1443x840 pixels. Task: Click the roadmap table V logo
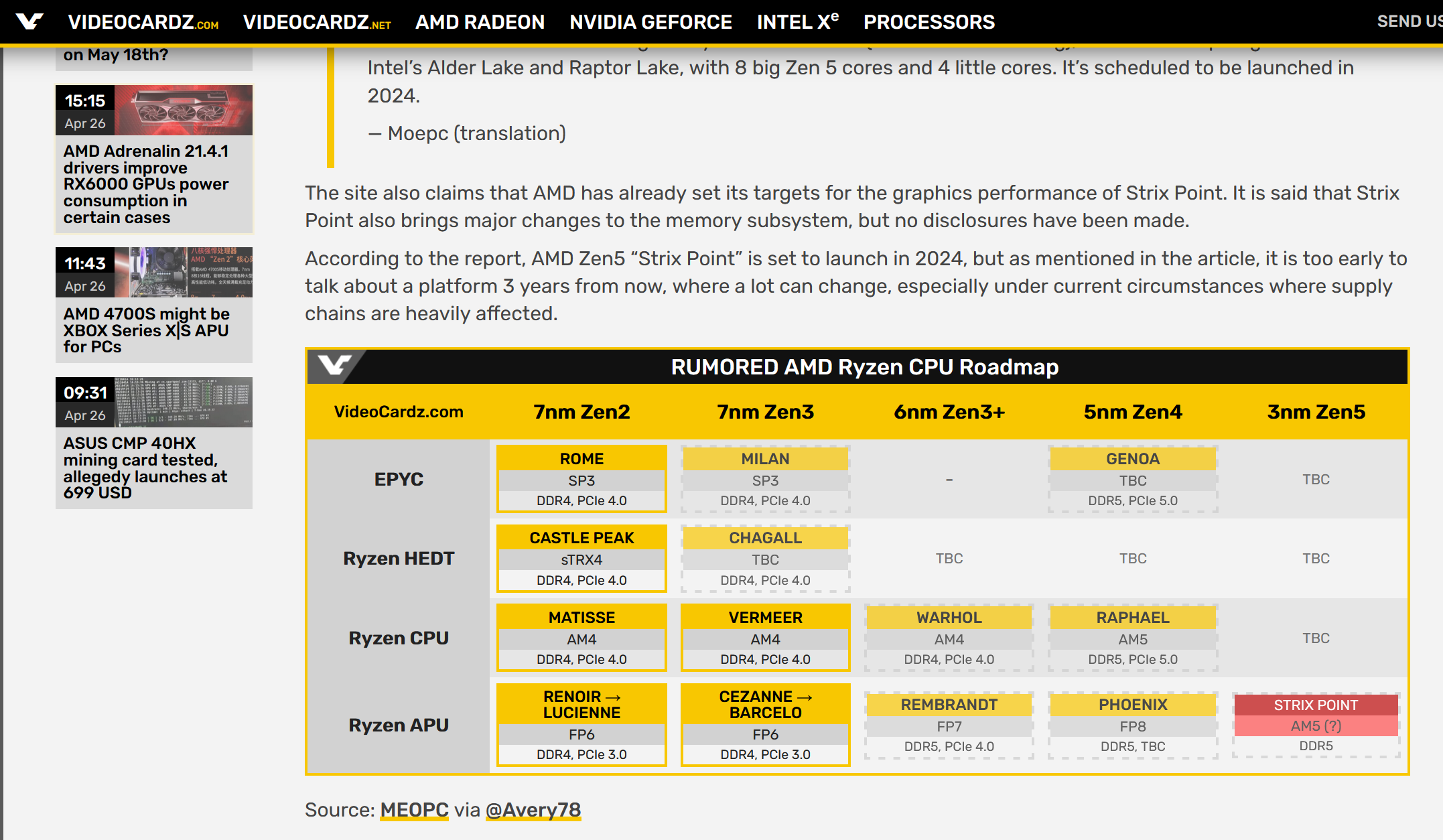(334, 366)
